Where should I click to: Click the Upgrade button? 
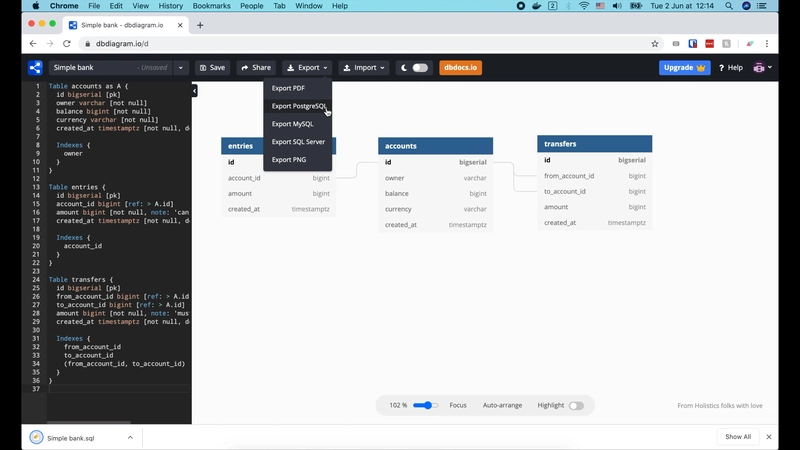pos(684,67)
